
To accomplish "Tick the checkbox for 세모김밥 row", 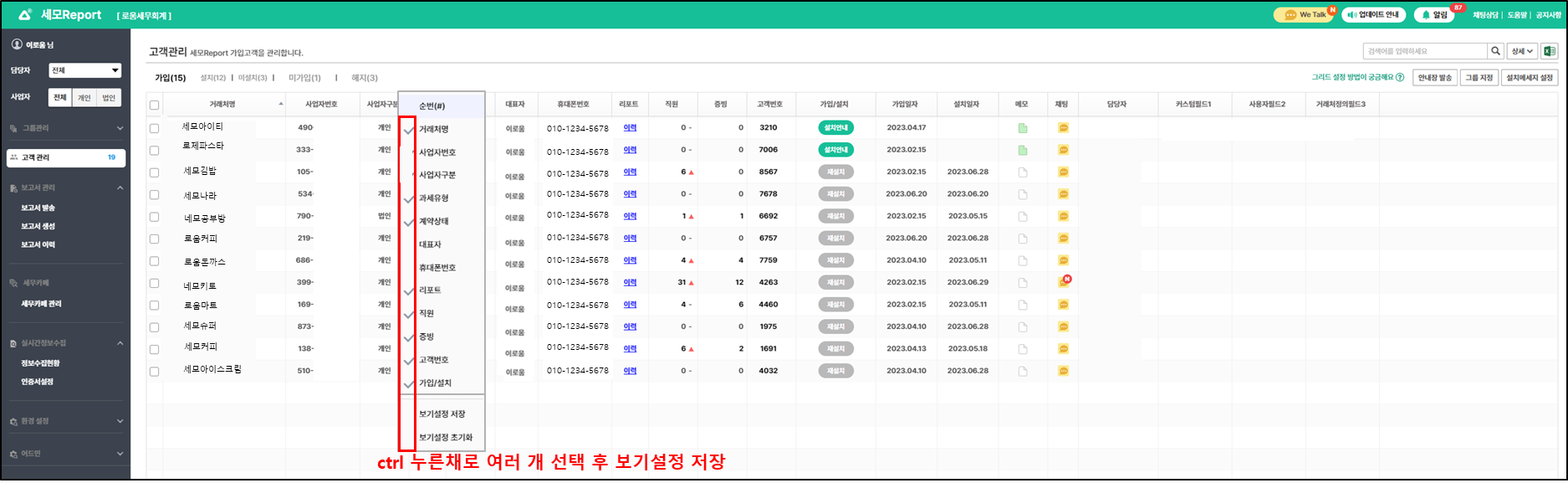I will (x=154, y=172).
